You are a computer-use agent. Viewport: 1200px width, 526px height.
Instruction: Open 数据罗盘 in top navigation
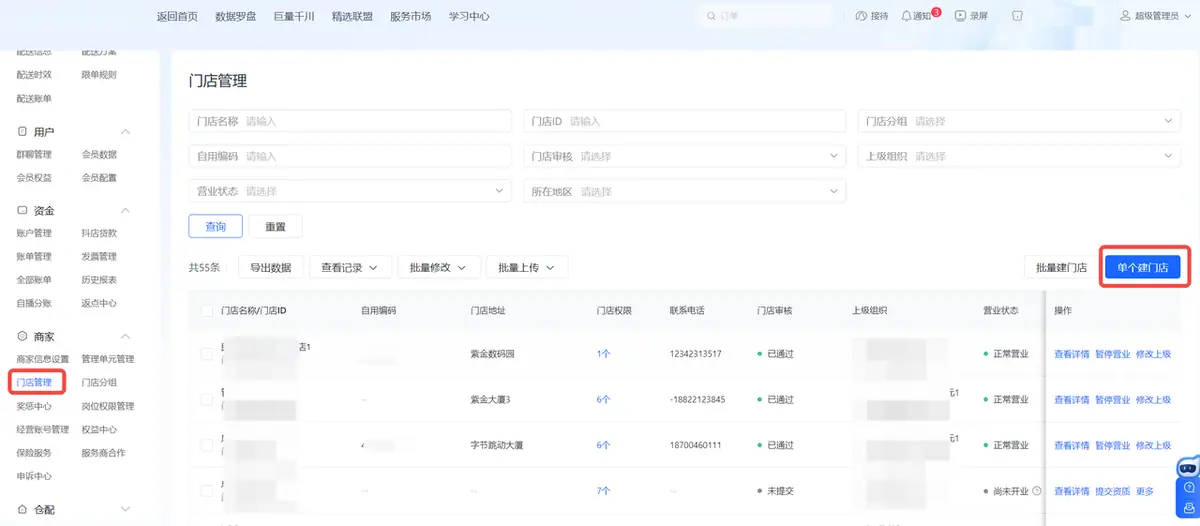click(235, 16)
